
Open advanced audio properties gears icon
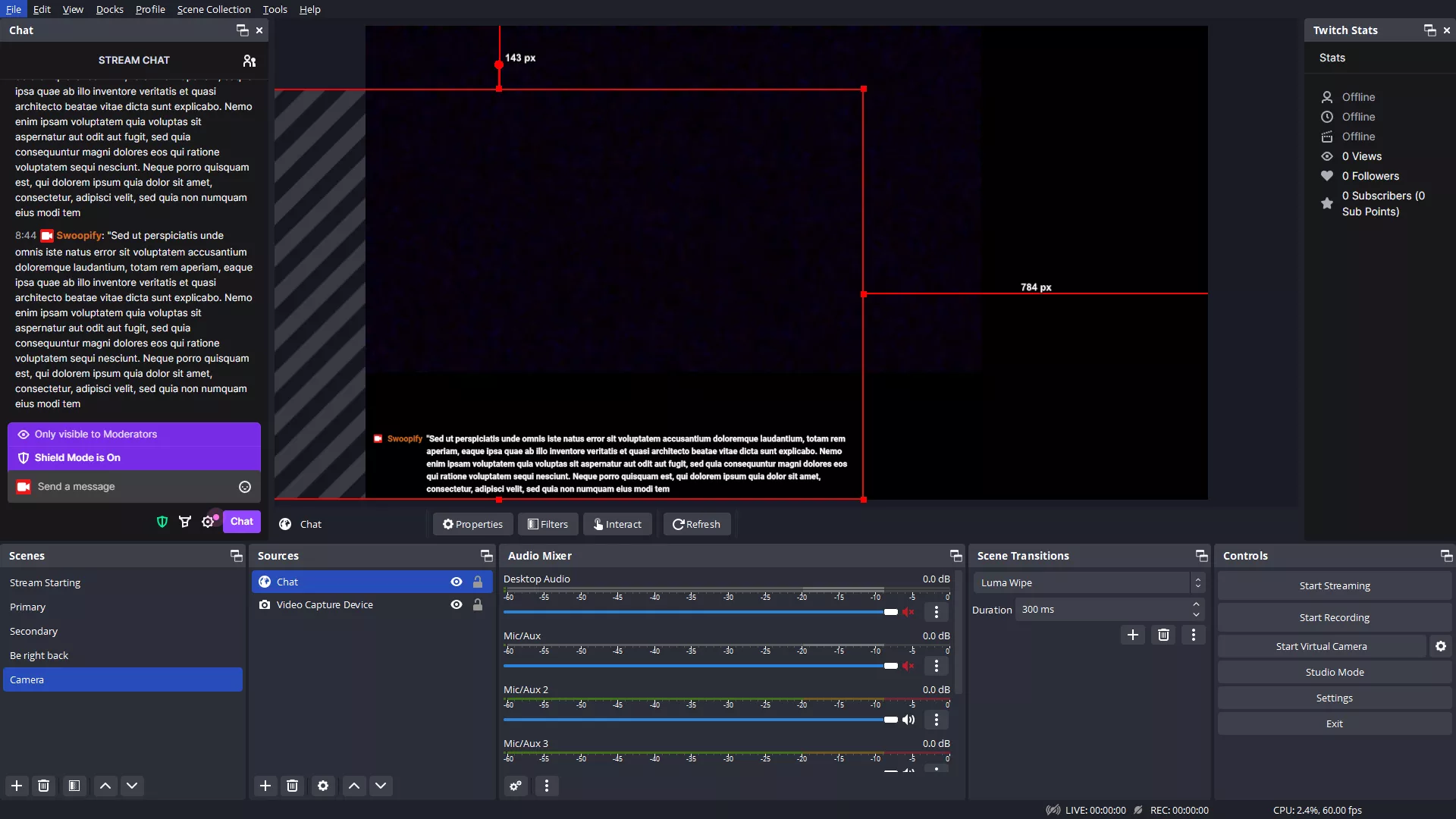click(516, 786)
